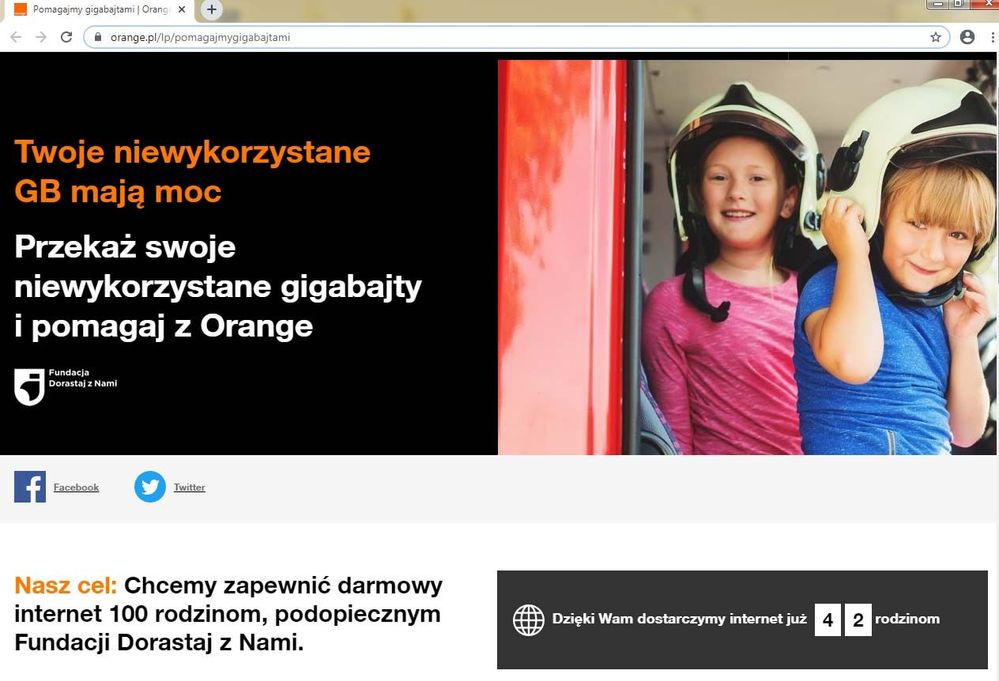Click the Facebook logo icon
The image size is (999, 681).
pyautogui.click(x=30, y=487)
